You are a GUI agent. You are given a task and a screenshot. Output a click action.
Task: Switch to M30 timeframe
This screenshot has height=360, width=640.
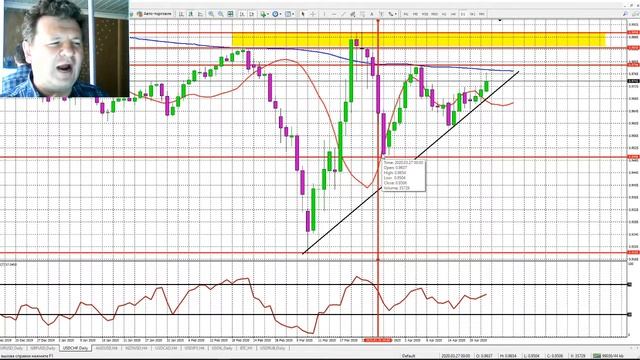click(x=435, y=14)
